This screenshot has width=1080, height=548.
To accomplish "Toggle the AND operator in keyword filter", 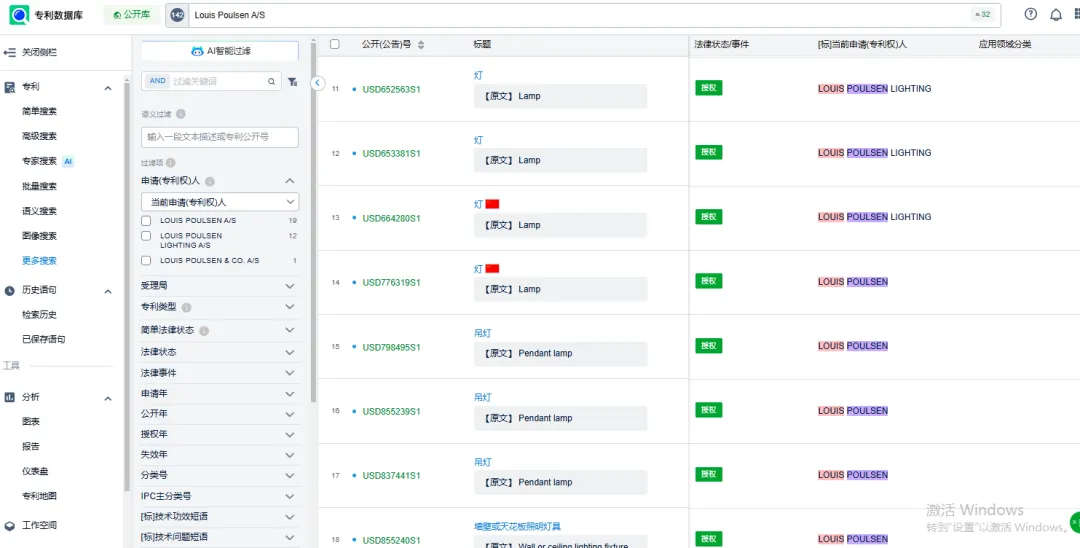I will pyautogui.click(x=158, y=81).
